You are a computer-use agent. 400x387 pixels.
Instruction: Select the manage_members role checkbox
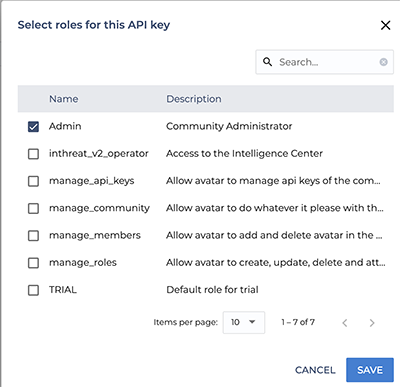(33, 236)
